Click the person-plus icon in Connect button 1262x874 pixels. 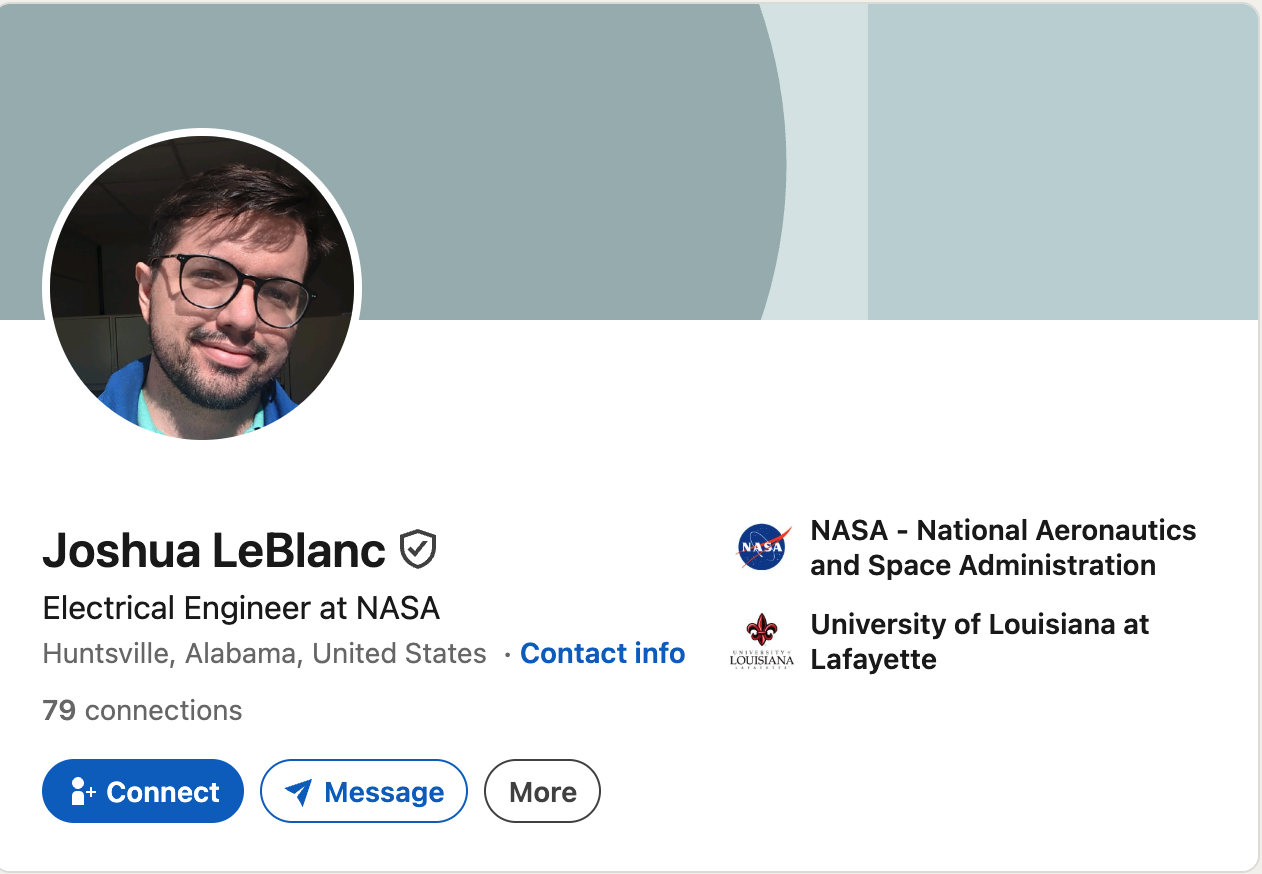(83, 792)
